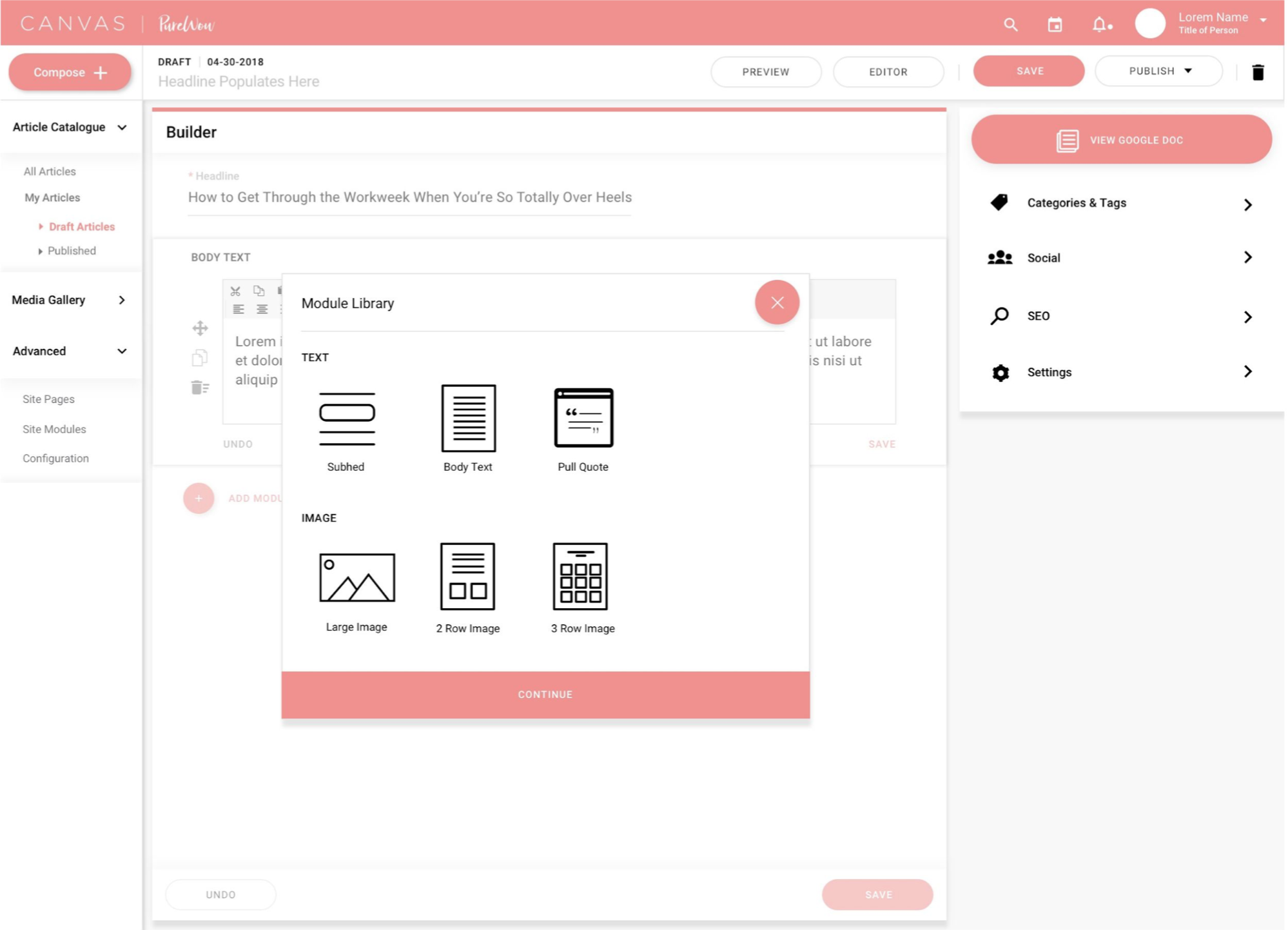Select the Copy icon in the text toolbar
This screenshot has height=930, width=1288.
point(259,291)
